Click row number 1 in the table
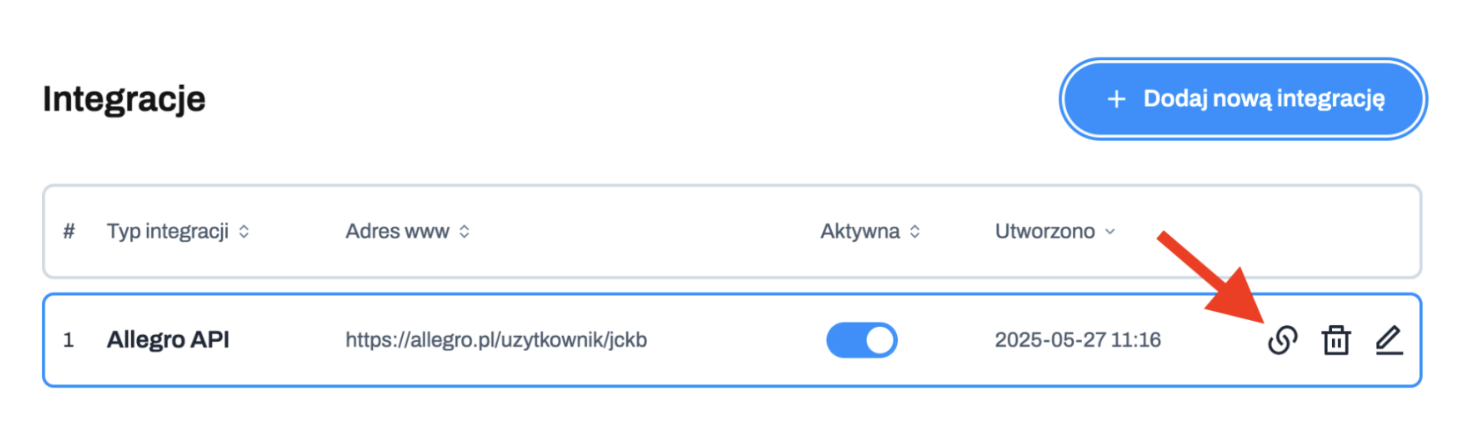 68,340
